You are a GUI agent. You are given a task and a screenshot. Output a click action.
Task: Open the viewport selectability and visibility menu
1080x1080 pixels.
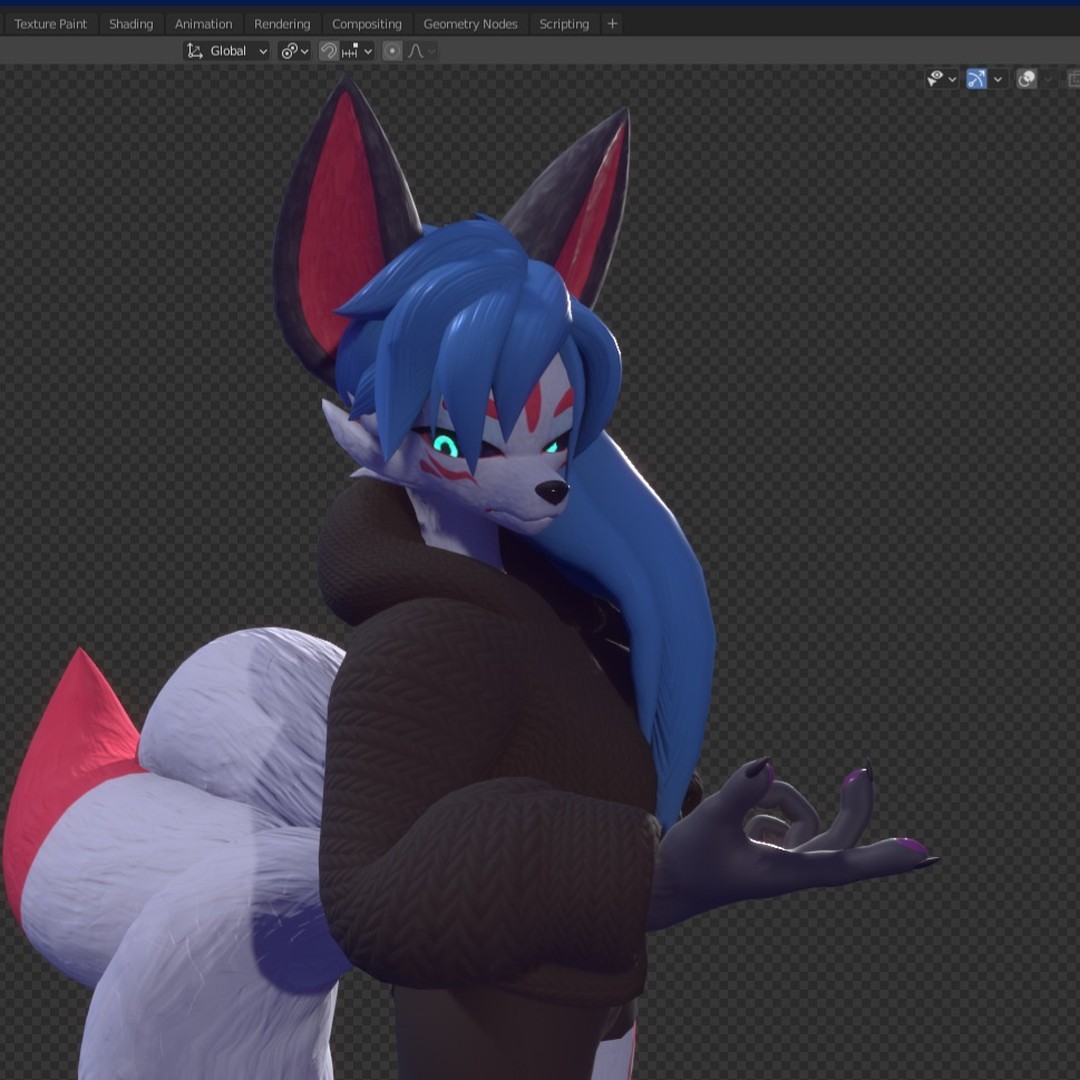tap(941, 78)
